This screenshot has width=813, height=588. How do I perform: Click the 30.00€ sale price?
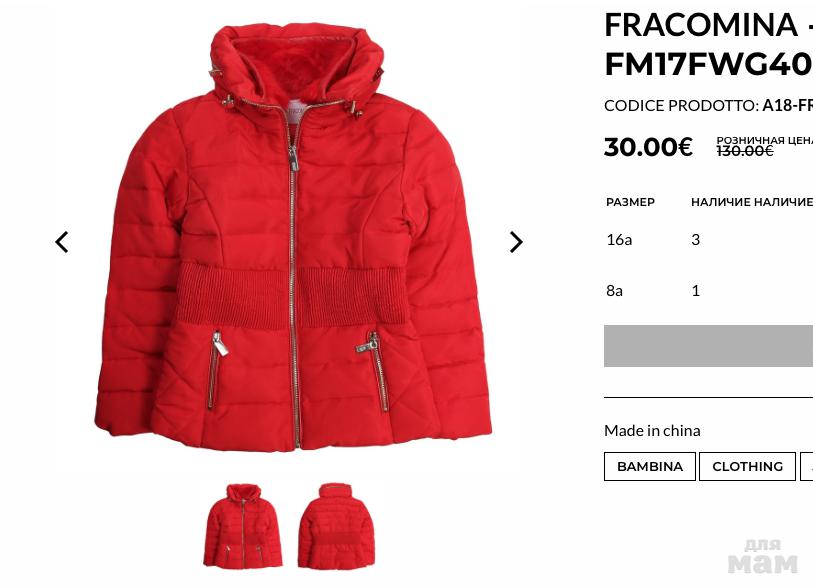(x=648, y=147)
